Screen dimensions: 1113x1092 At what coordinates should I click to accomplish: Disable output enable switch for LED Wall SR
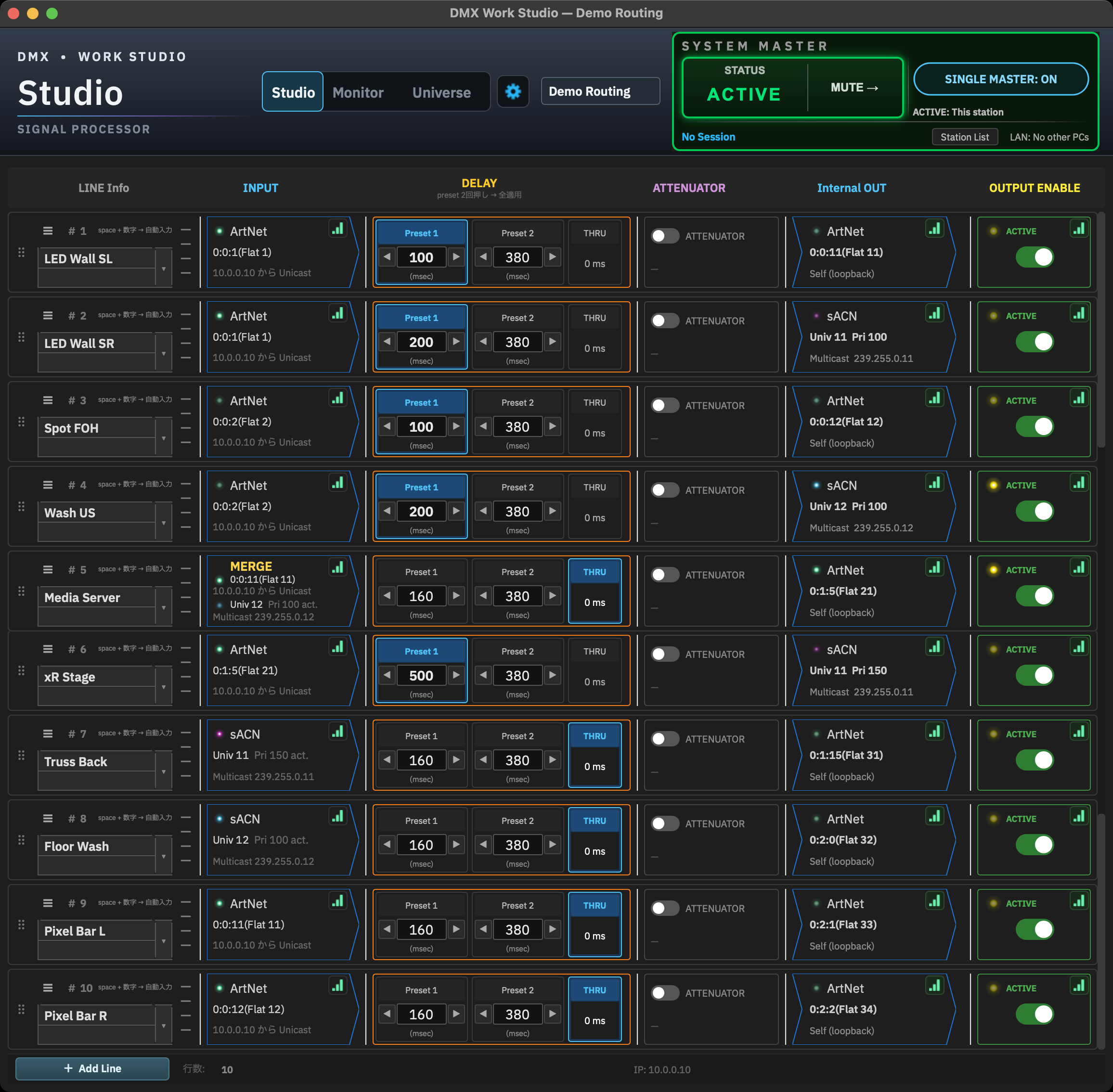[x=1035, y=342]
